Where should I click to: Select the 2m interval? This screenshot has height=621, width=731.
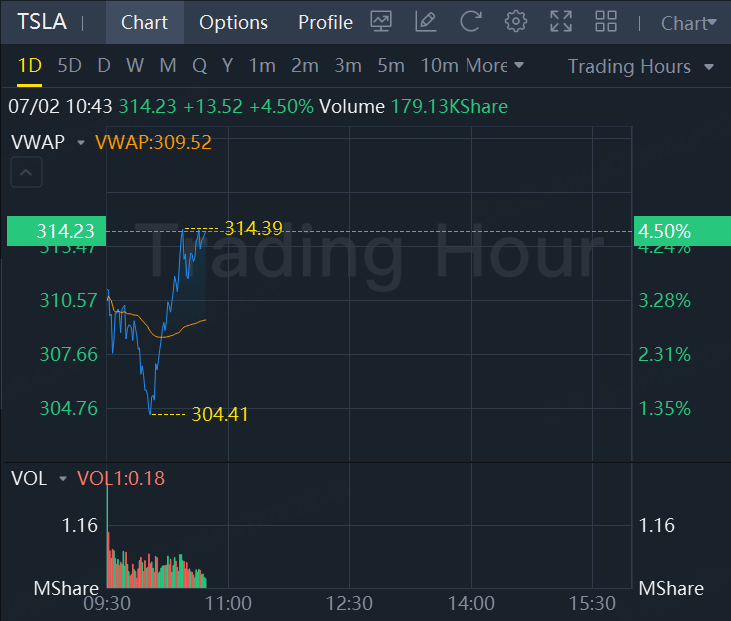[x=305, y=66]
